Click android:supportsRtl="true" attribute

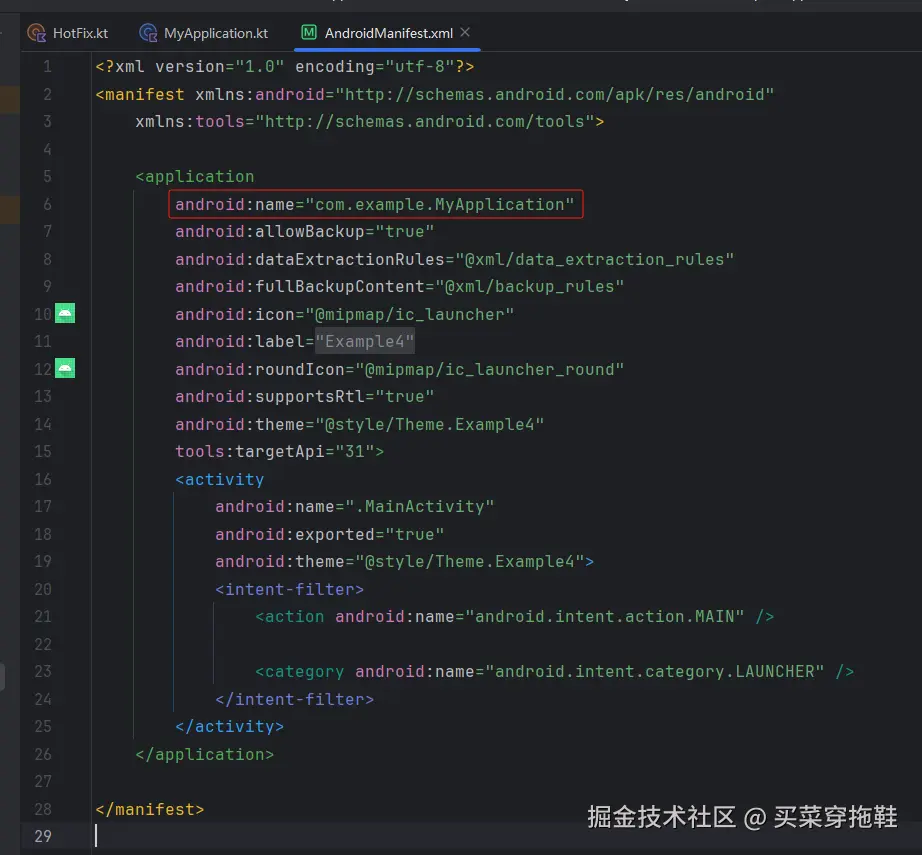[305, 396]
